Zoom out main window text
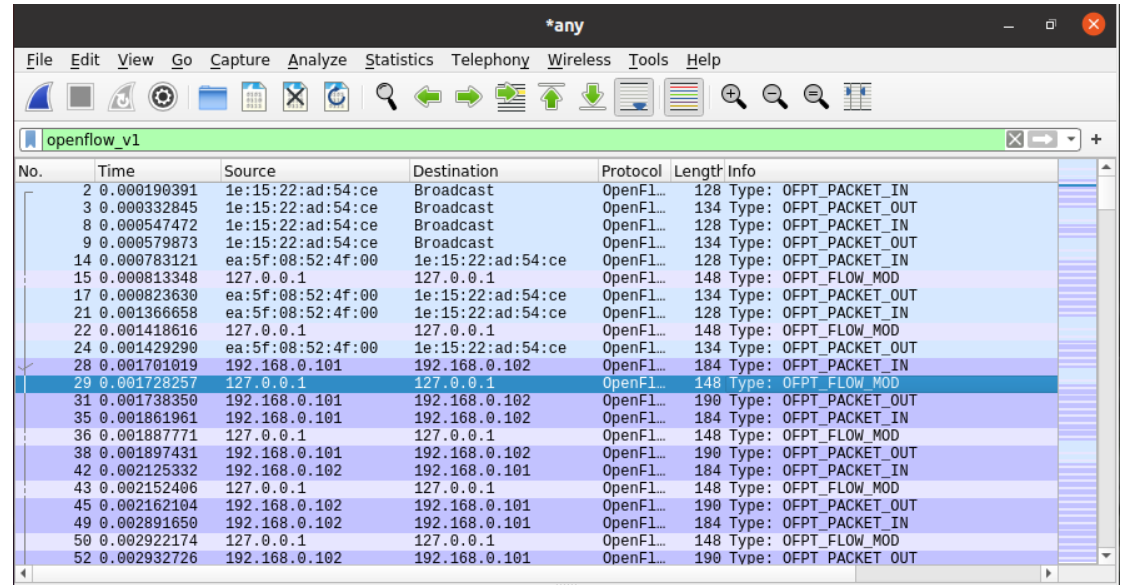 (775, 96)
